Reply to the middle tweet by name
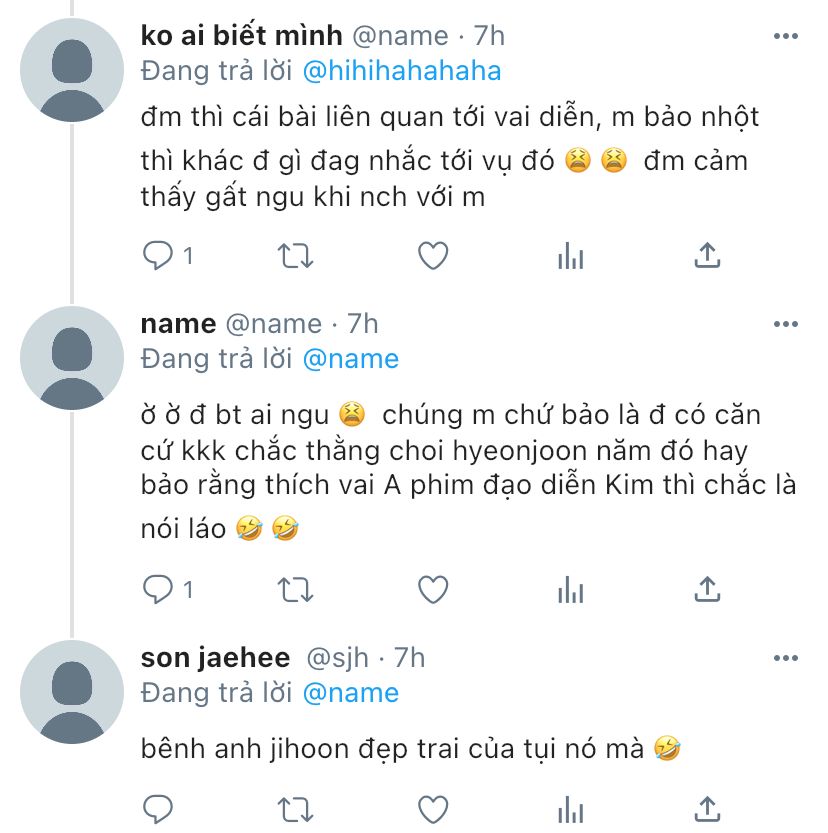Viewport: 828px width, 833px height. pos(158,589)
